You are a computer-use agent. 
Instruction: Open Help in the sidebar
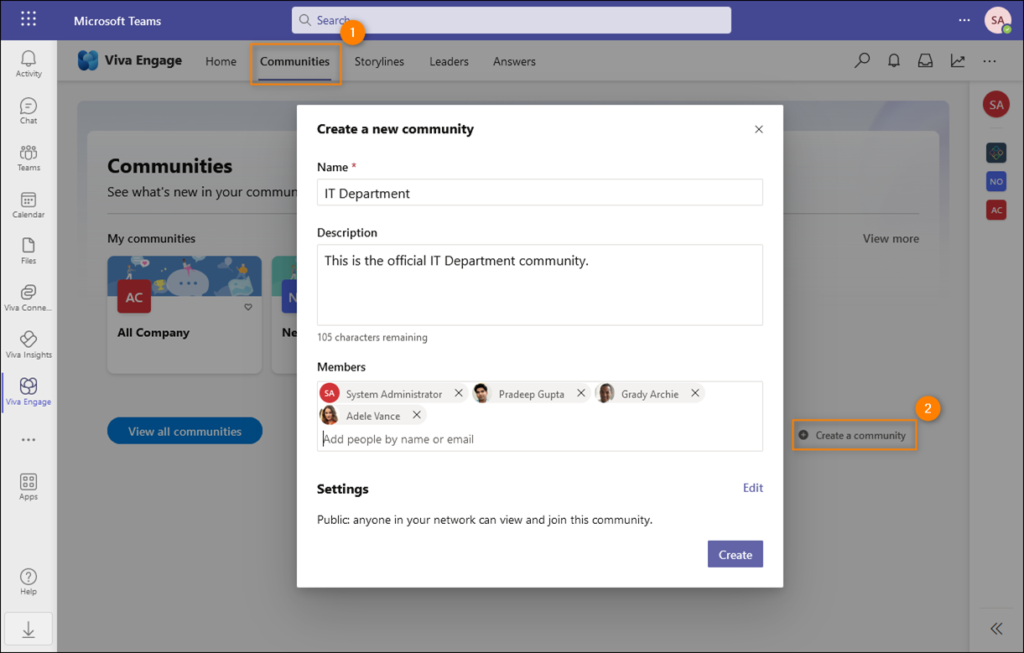point(28,582)
